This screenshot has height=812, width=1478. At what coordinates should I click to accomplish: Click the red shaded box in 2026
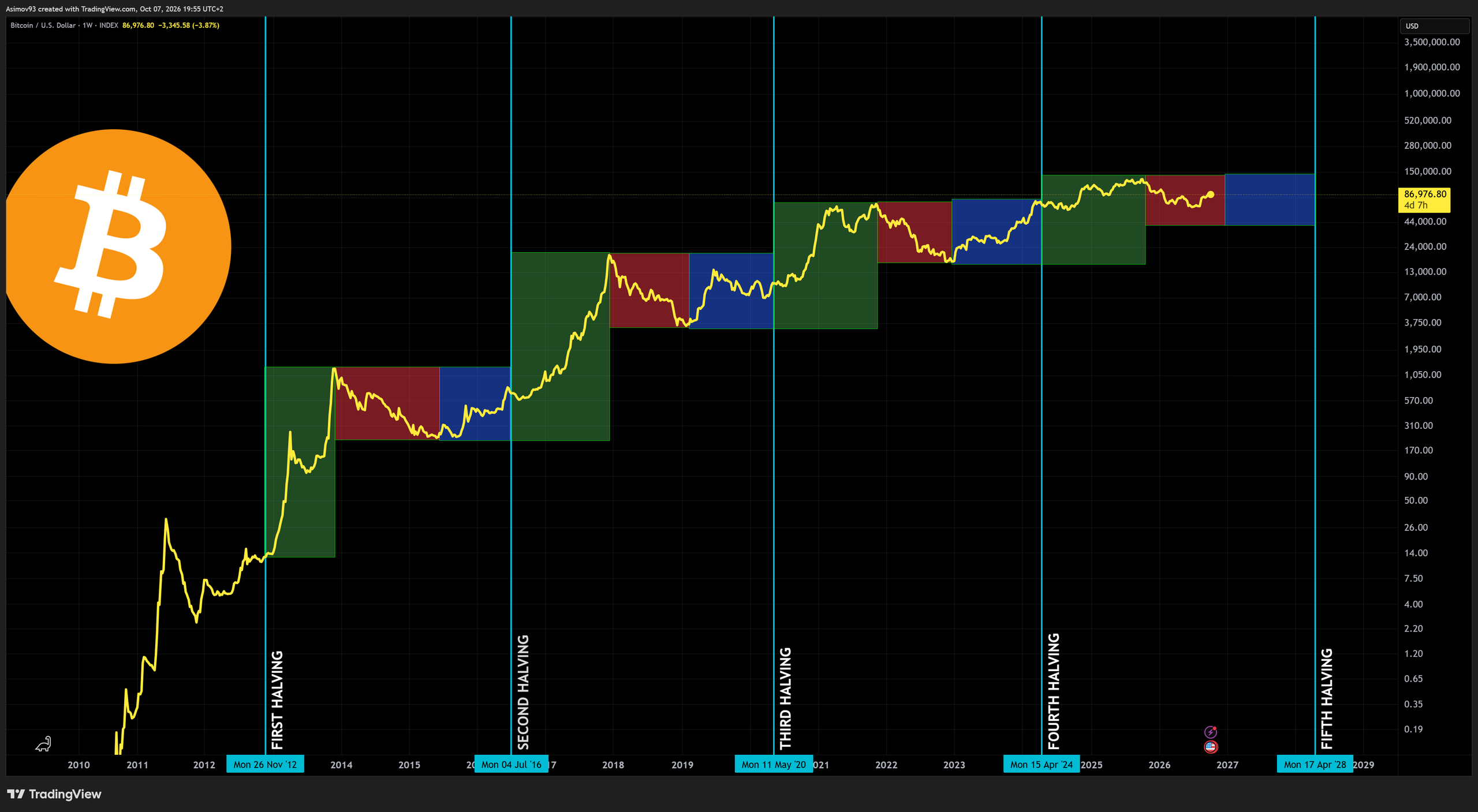[x=1185, y=200]
